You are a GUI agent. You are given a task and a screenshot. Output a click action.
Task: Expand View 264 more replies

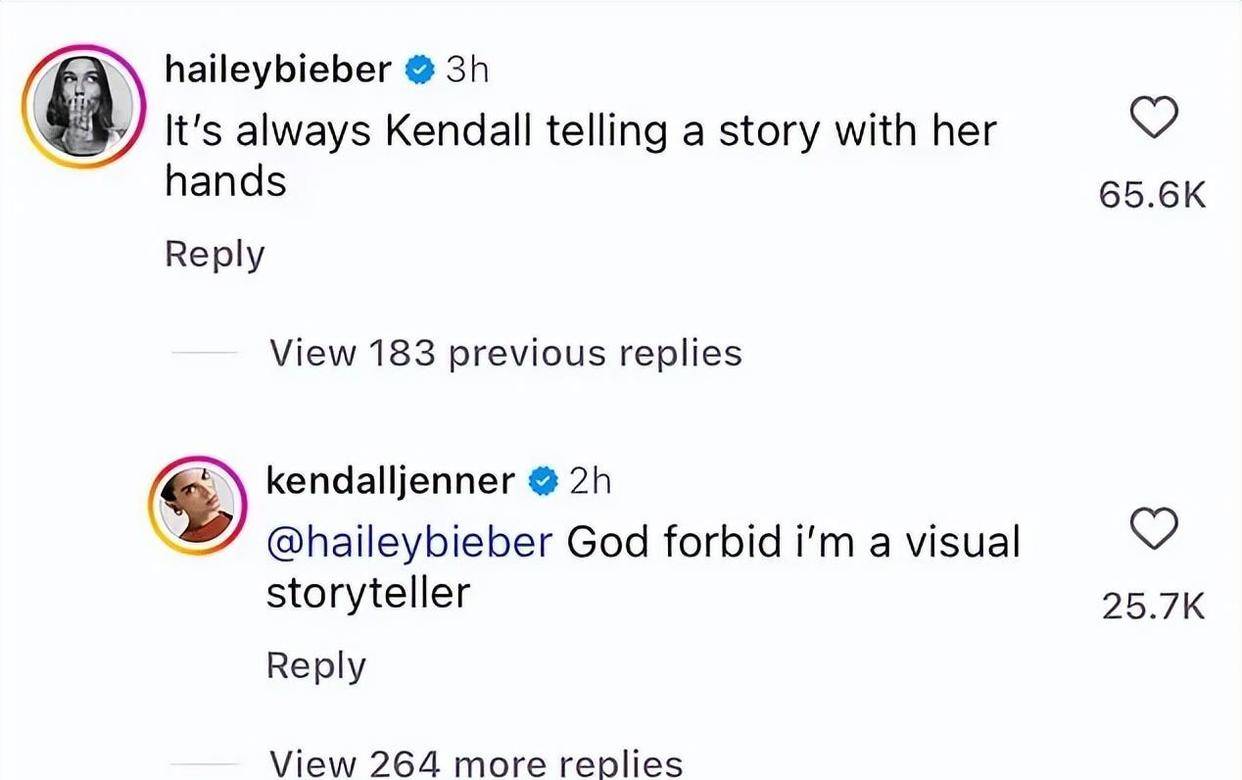click(476, 763)
